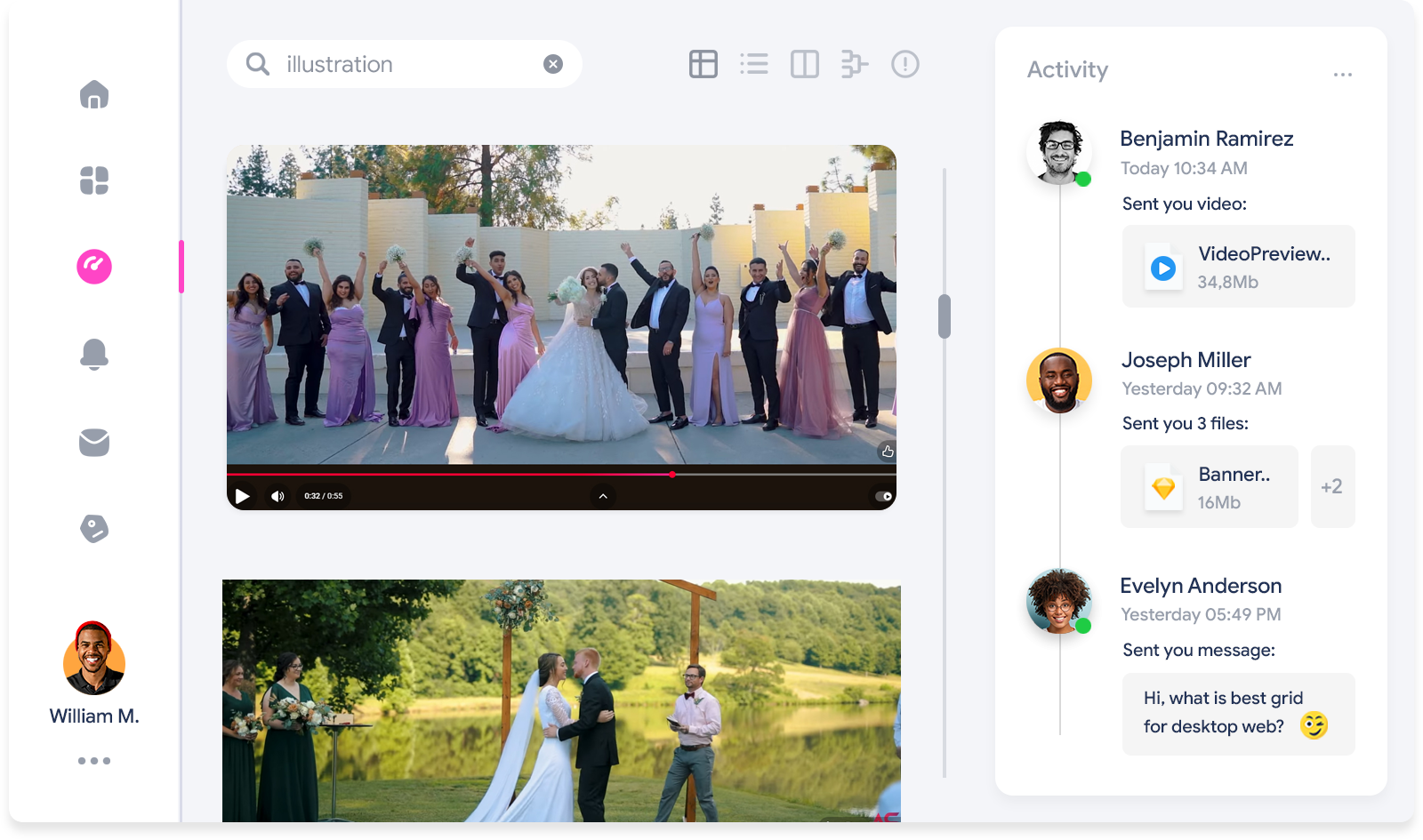Image resolution: width=1423 pixels, height=840 pixels.
Task: Play the wedding party video
Action: pos(242,496)
